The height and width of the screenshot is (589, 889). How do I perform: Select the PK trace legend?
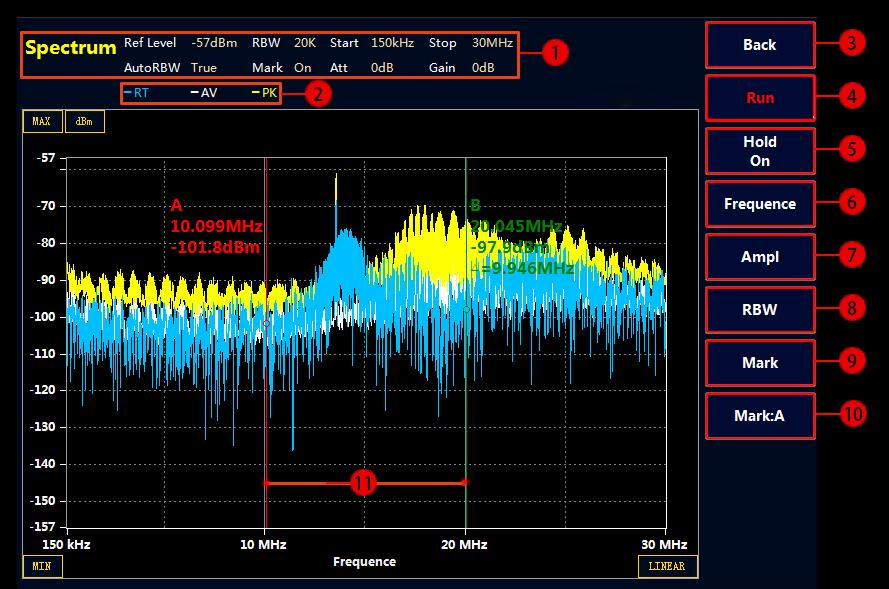click(x=265, y=93)
